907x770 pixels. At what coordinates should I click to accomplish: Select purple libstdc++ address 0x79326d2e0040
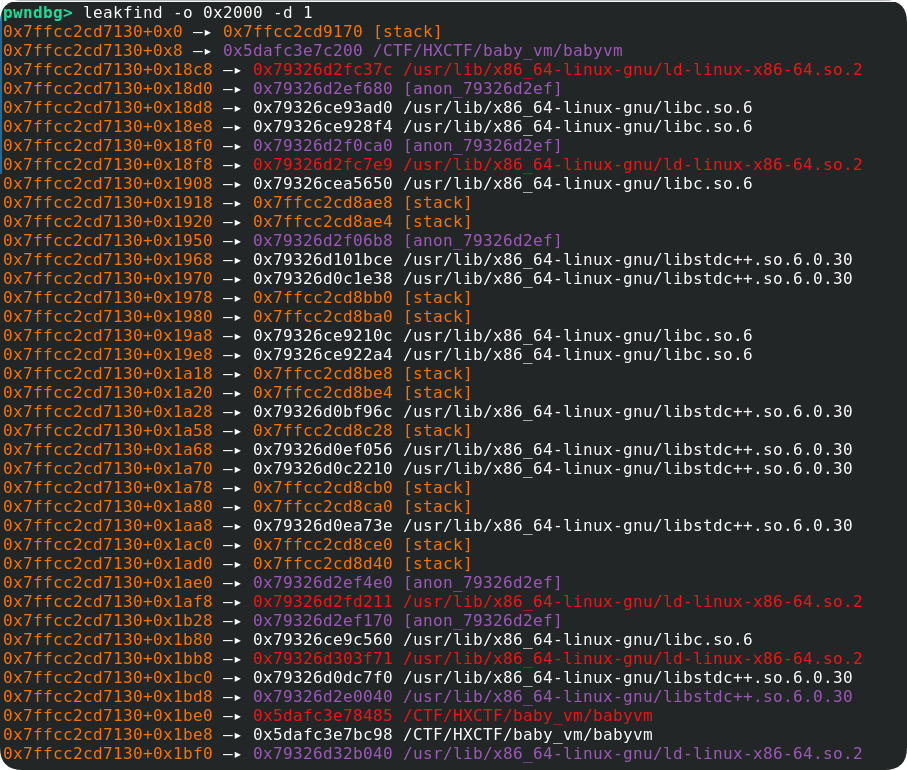coord(323,696)
